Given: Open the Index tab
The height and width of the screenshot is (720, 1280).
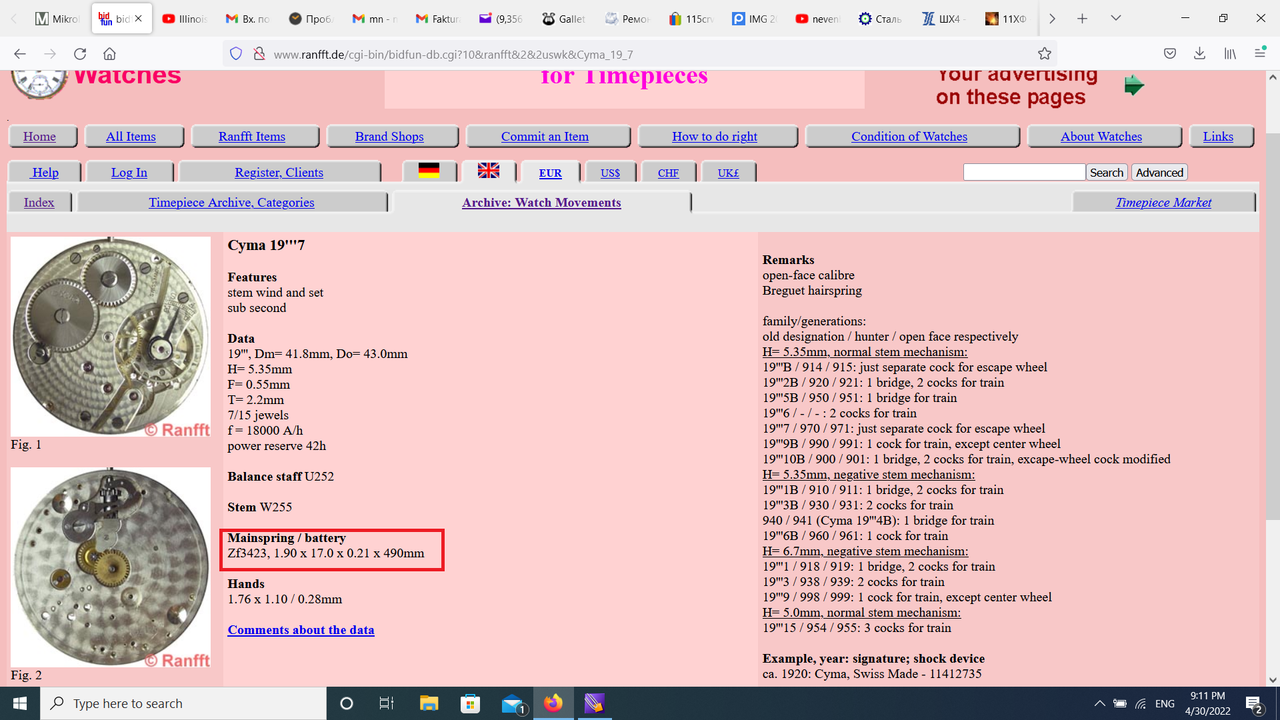Looking at the screenshot, I should (x=39, y=202).
